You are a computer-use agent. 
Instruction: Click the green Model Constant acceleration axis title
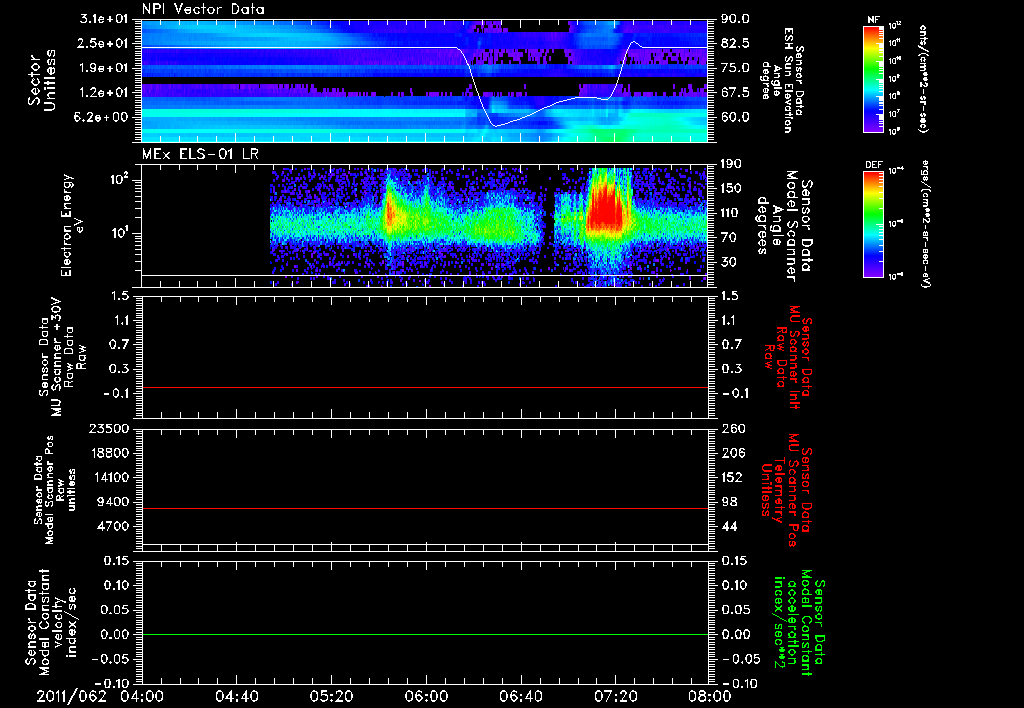point(799,624)
